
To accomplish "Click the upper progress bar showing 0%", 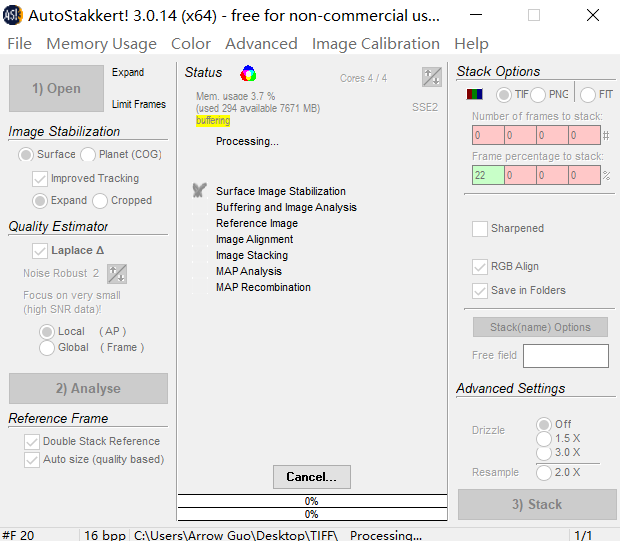I will pos(311,501).
